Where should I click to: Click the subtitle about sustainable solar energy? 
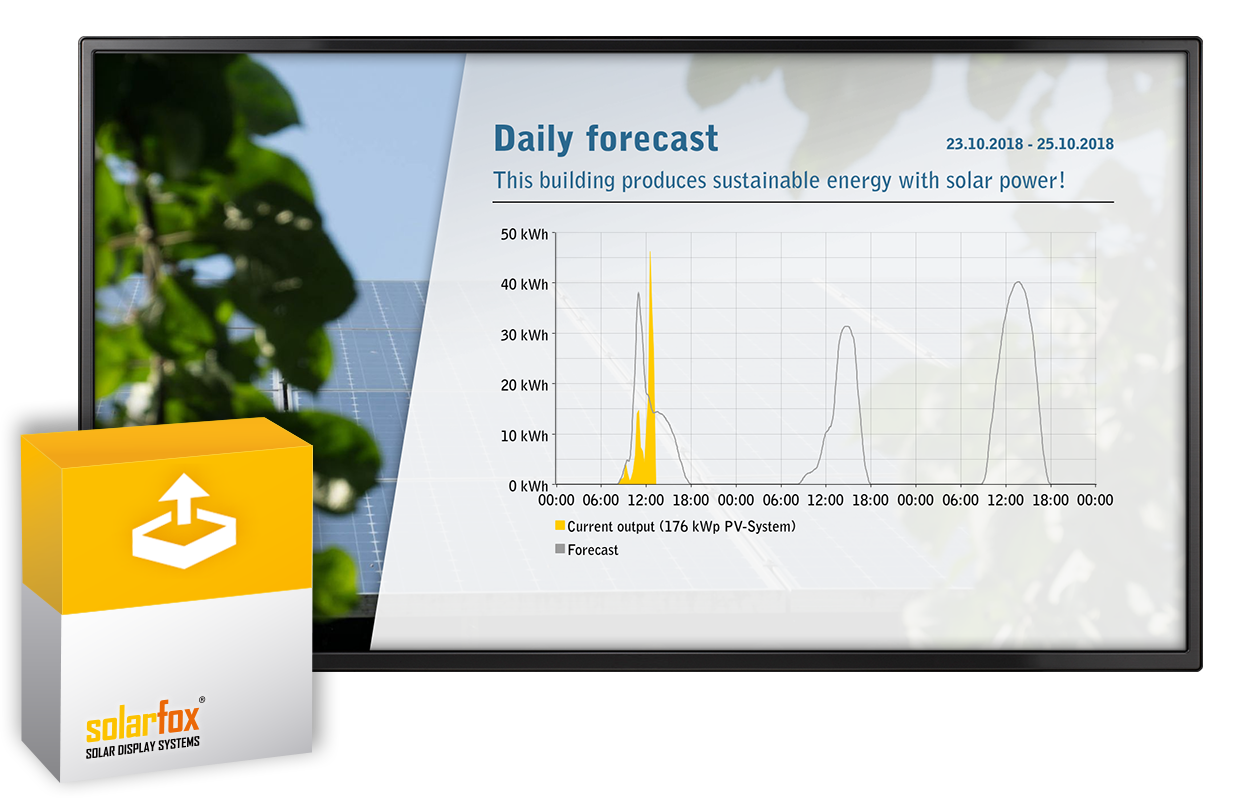click(x=779, y=181)
